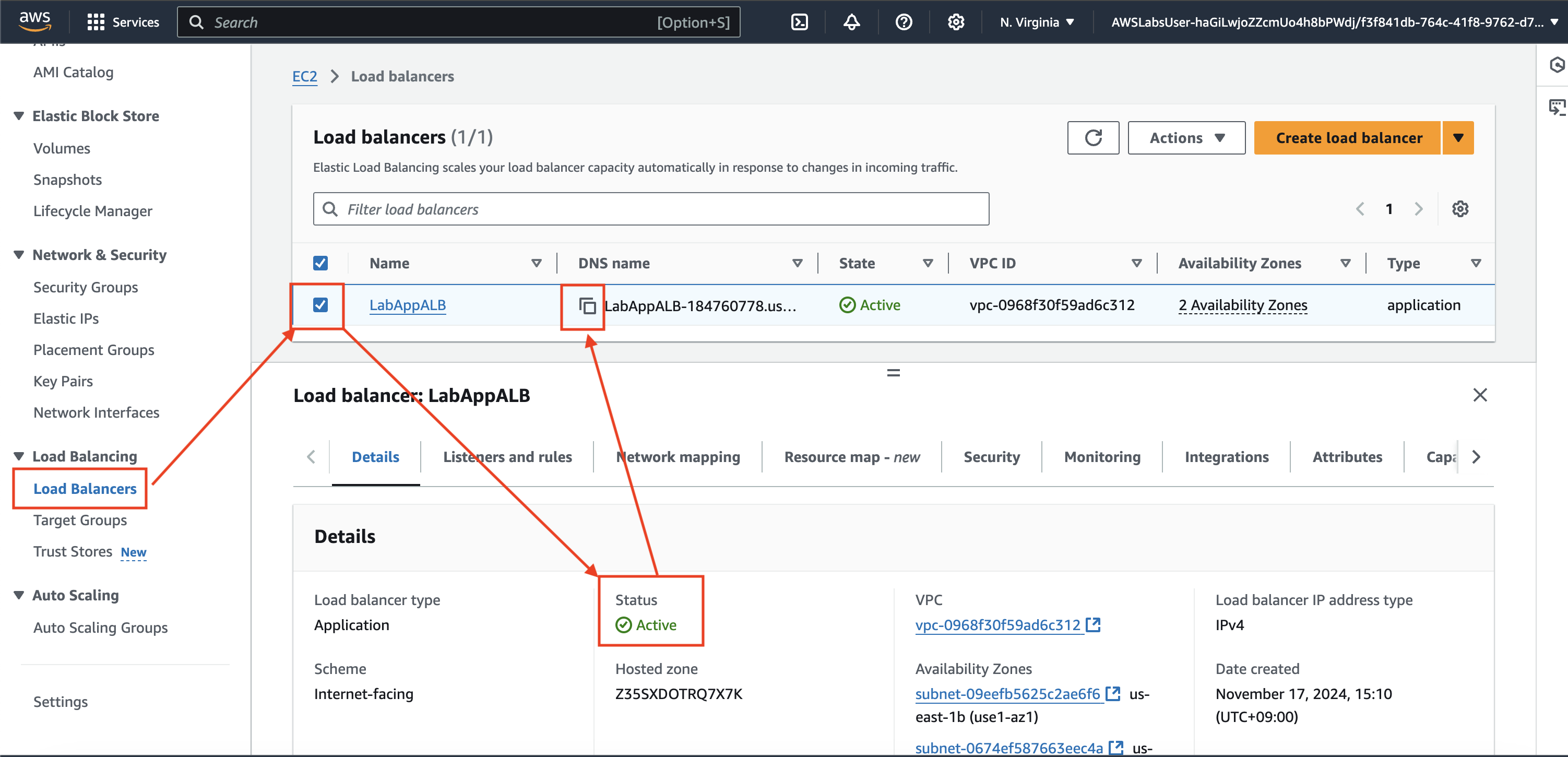Screen dimensions: 1568x757
Task: Open the help question mark icon
Action: (904, 22)
